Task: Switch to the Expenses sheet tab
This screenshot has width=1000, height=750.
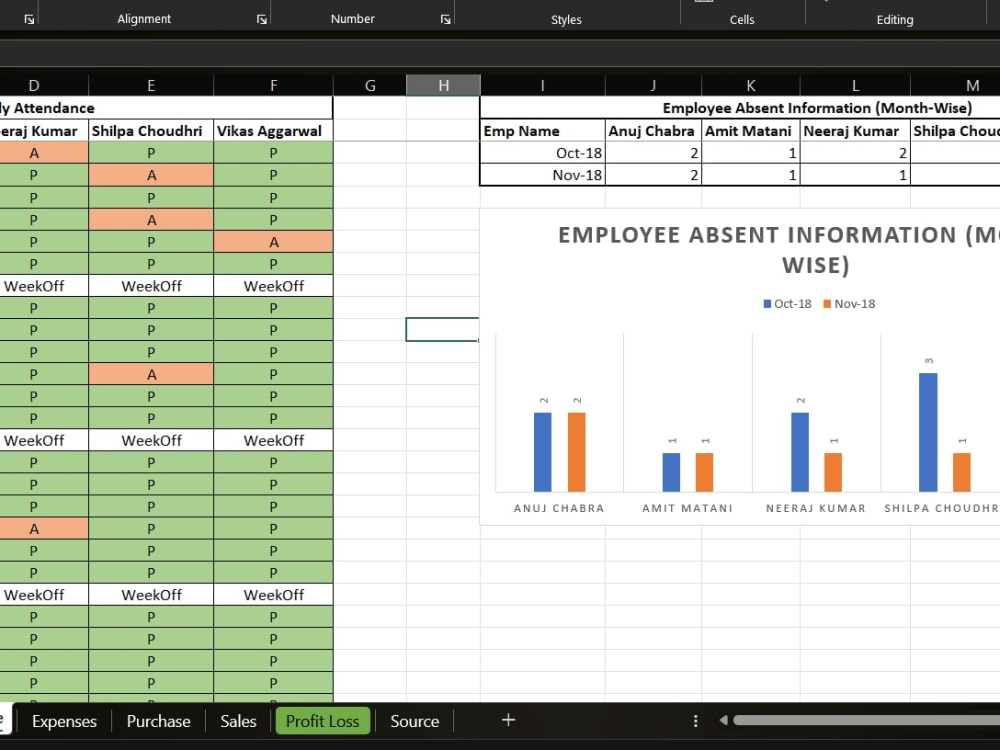Action: click(x=64, y=721)
